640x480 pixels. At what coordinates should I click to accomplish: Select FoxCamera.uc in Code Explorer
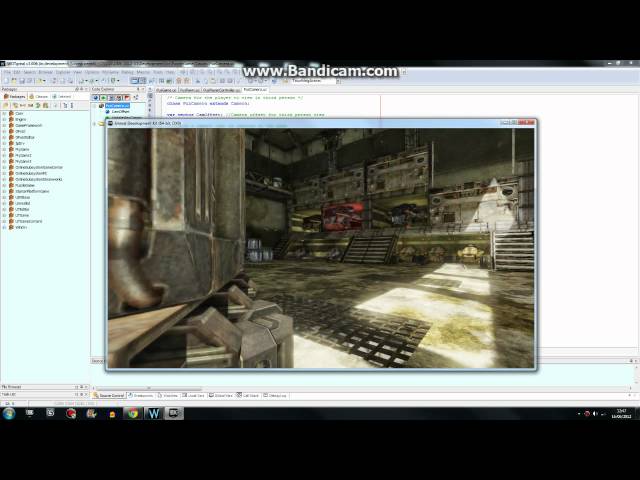(117, 106)
